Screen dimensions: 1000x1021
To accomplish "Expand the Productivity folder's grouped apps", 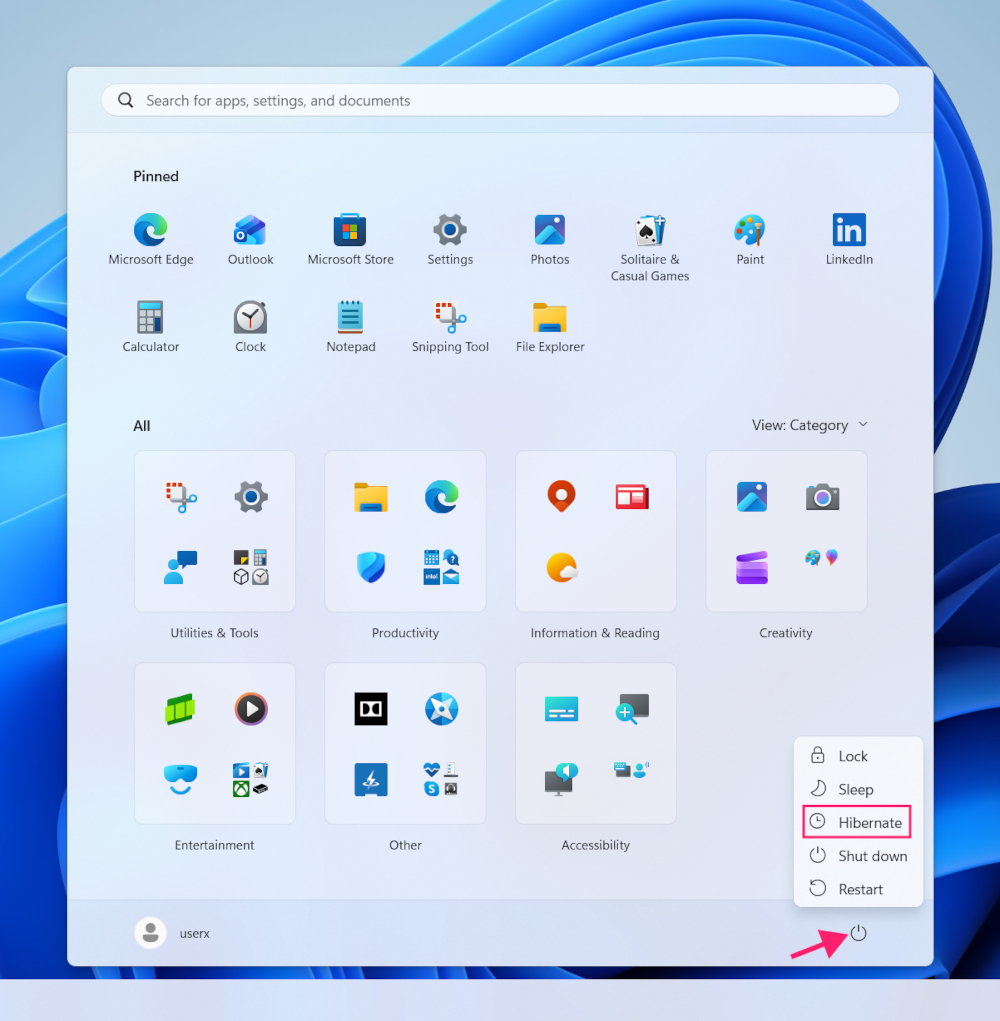I will click(441, 567).
